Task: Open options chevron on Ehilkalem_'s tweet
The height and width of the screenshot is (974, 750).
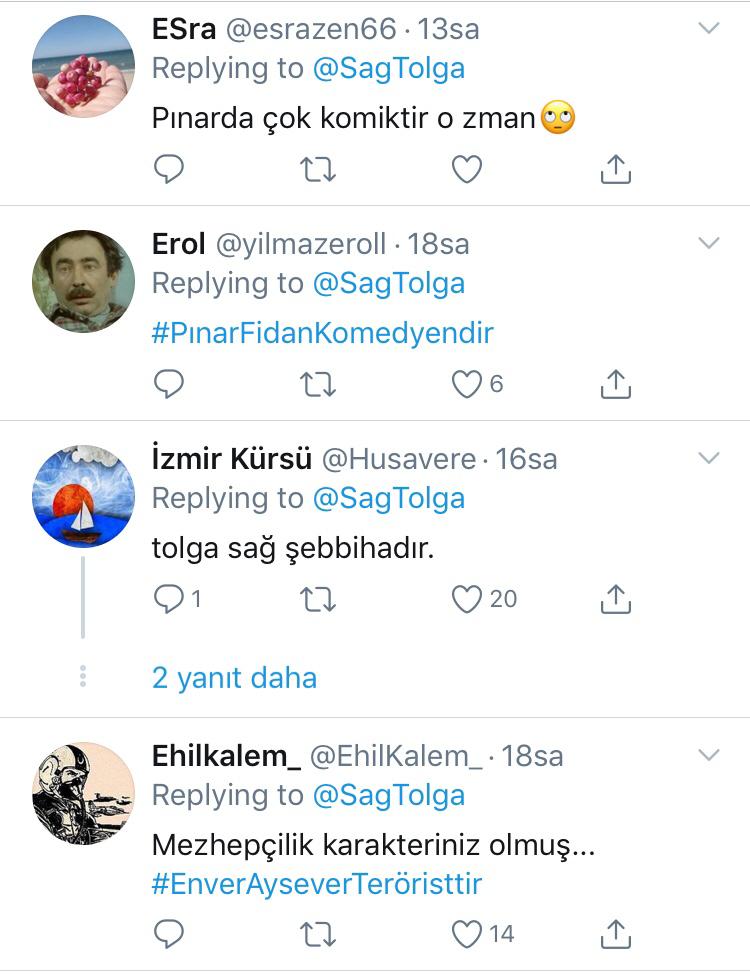Action: click(708, 755)
